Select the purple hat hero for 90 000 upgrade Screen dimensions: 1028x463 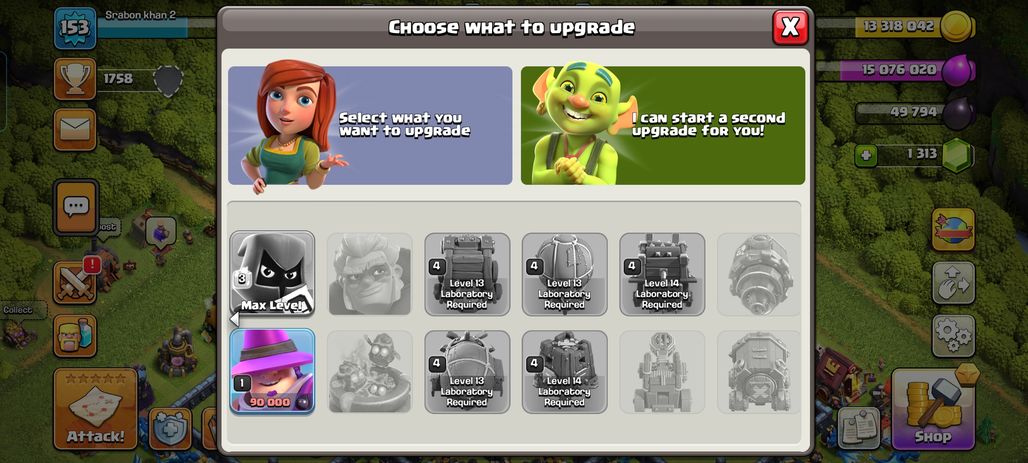click(272, 371)
